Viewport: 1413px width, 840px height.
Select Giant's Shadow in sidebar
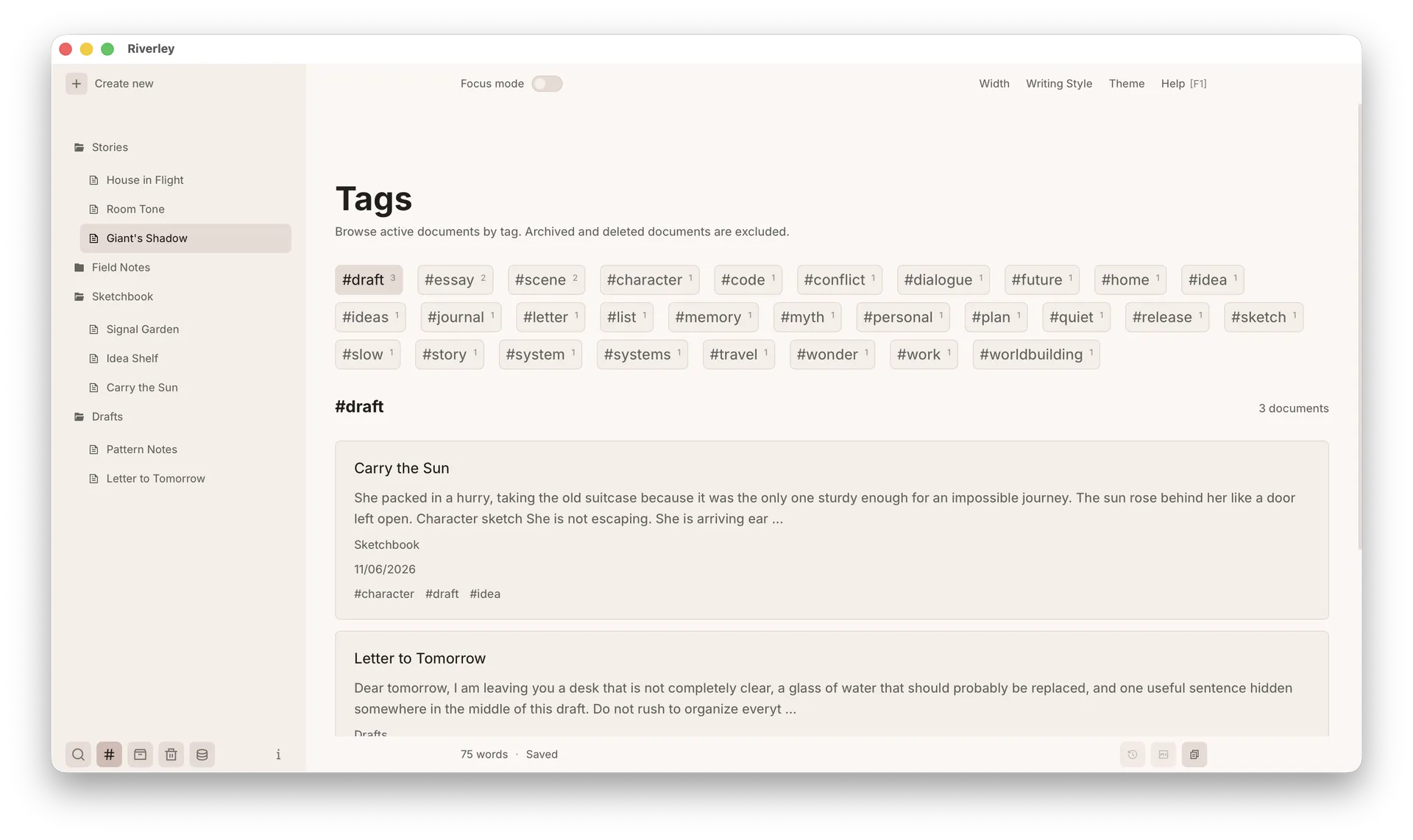[185, 238]
